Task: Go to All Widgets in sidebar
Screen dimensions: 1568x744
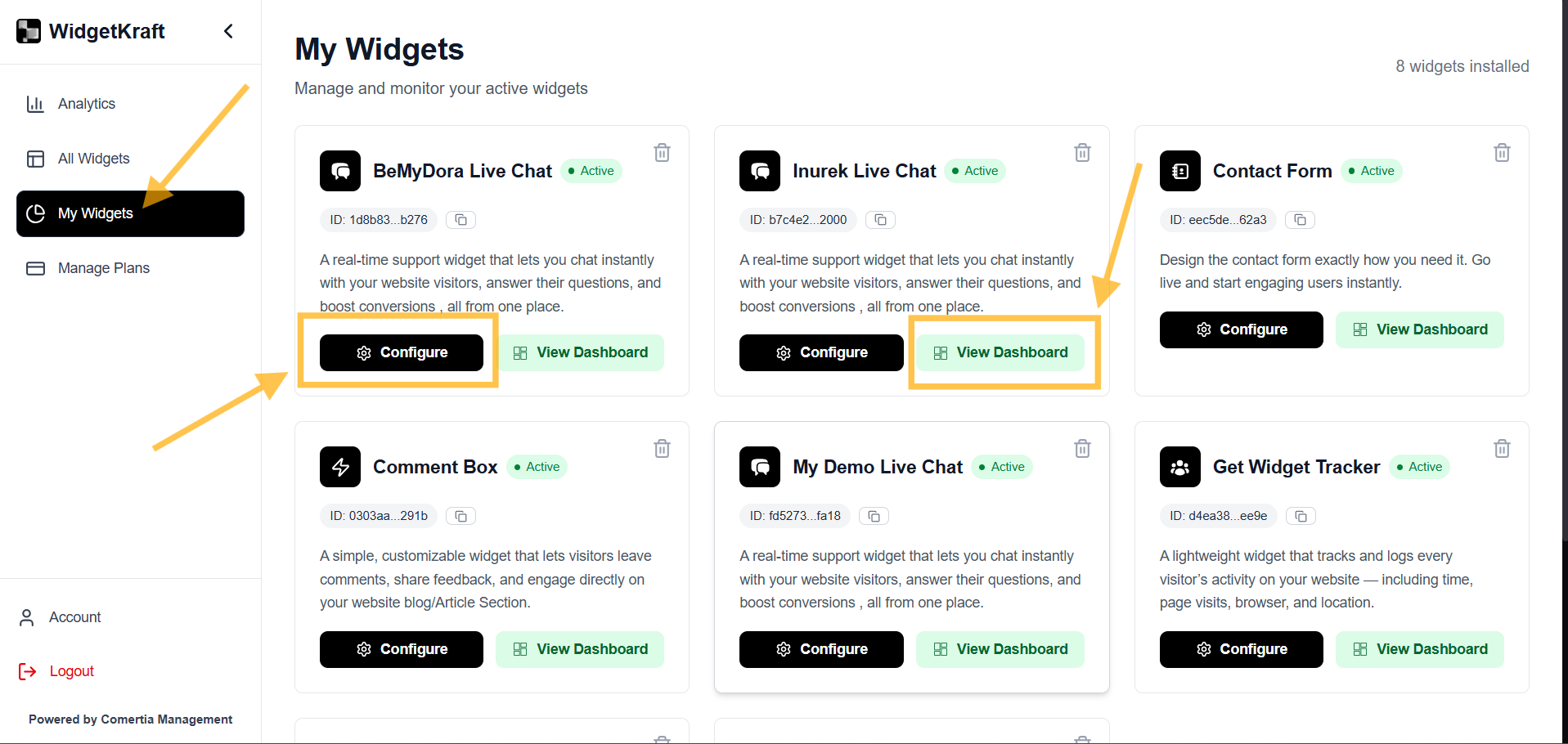Action: [x=93, y=159]
